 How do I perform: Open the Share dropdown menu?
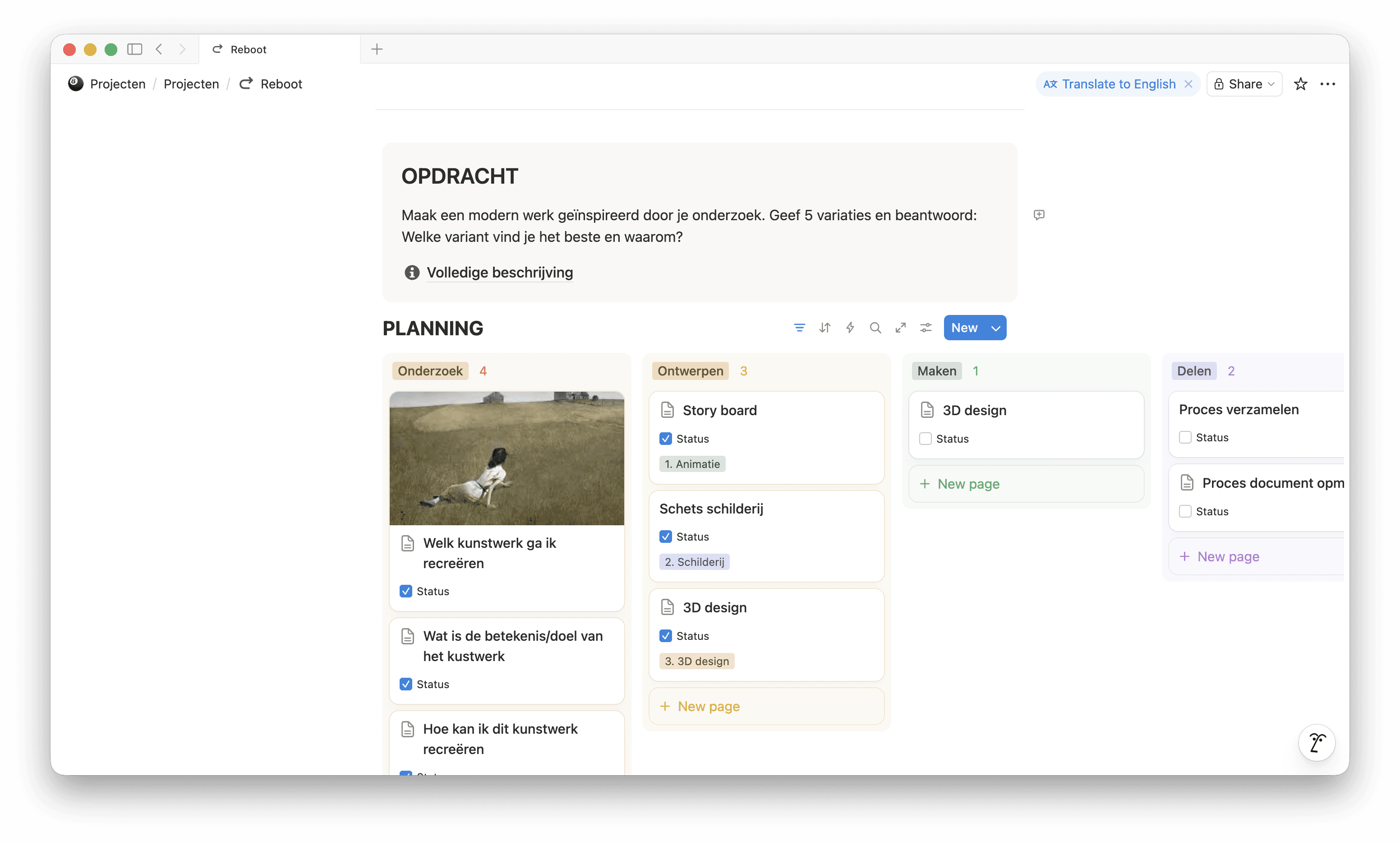[1244, 84]
